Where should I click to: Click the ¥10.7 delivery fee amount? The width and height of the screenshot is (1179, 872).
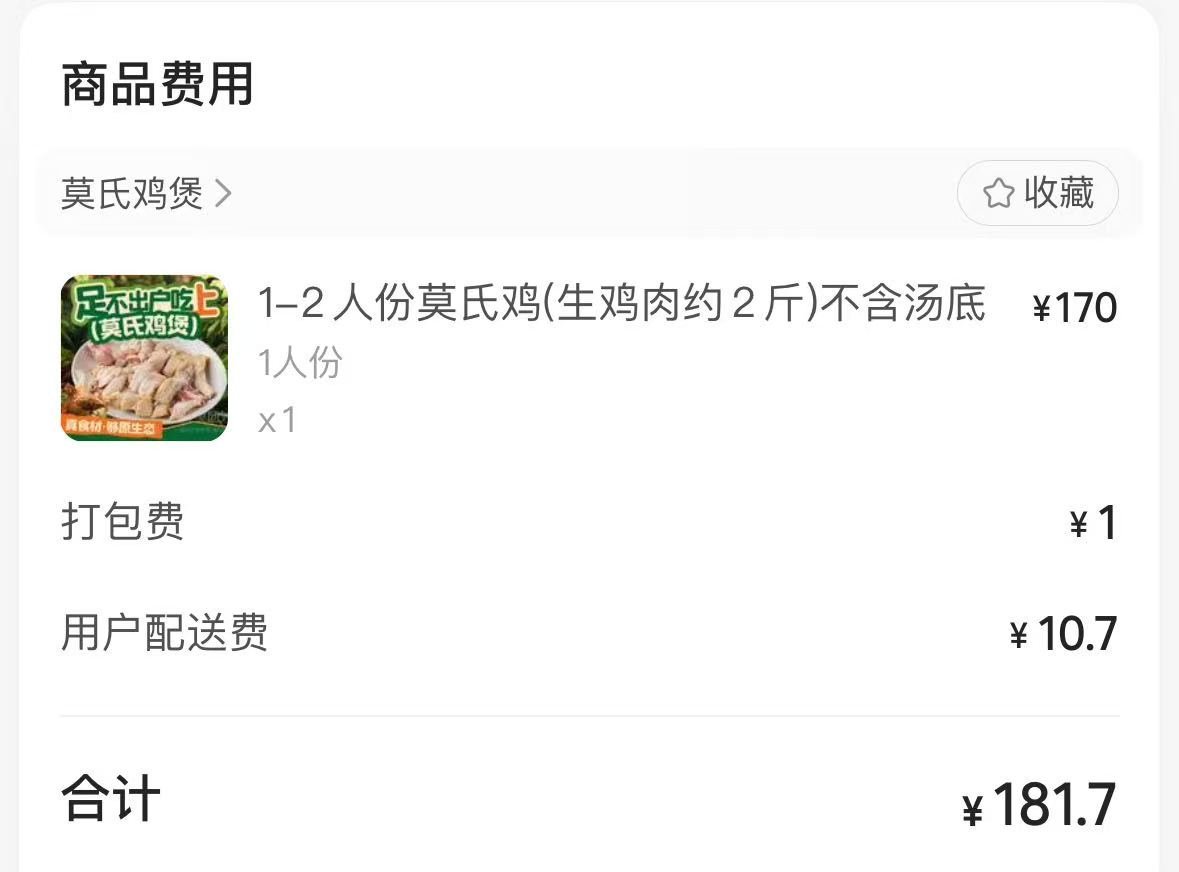(x=1063, y=634)
